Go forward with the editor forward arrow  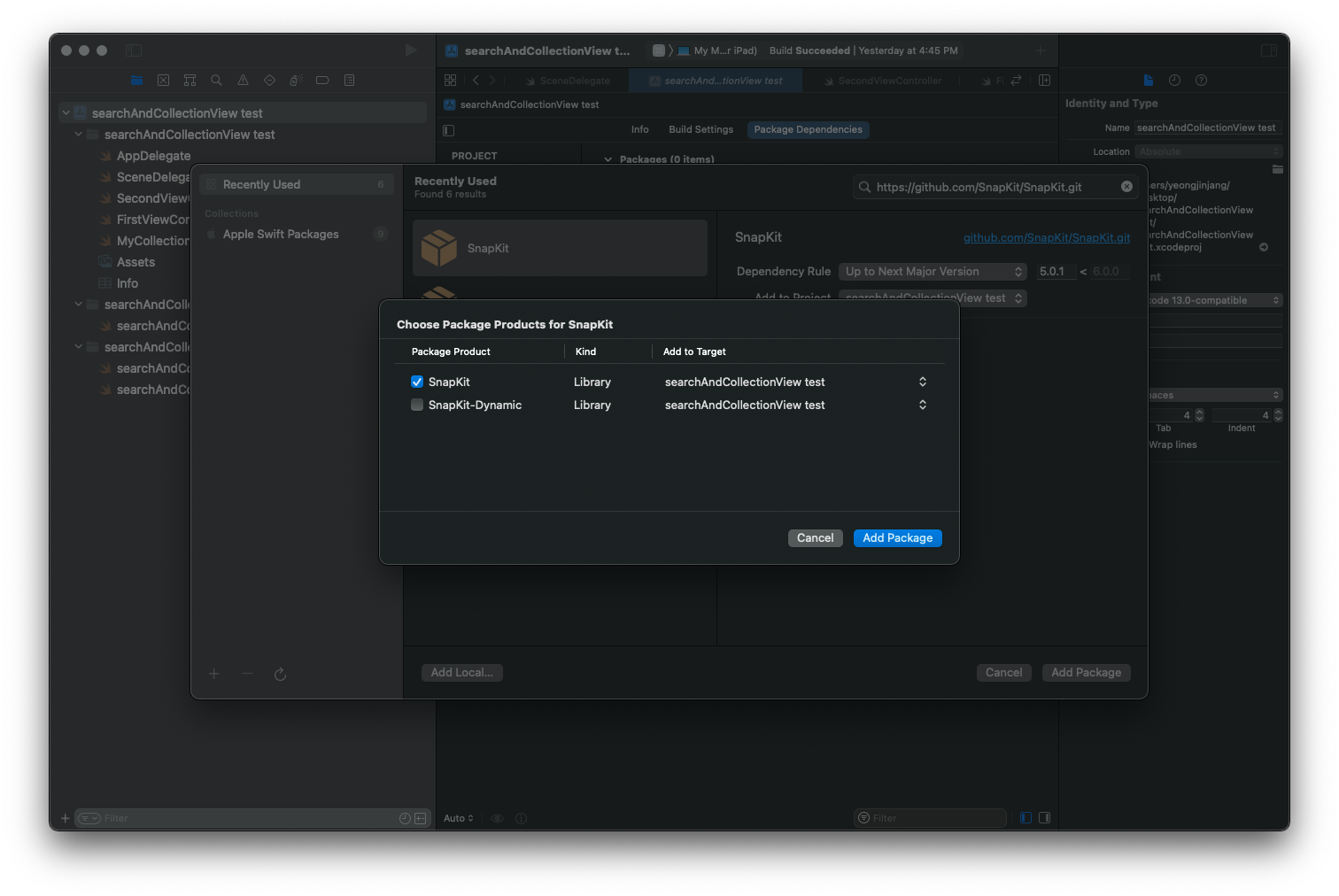pyautogui.click(x=492, y=80)
